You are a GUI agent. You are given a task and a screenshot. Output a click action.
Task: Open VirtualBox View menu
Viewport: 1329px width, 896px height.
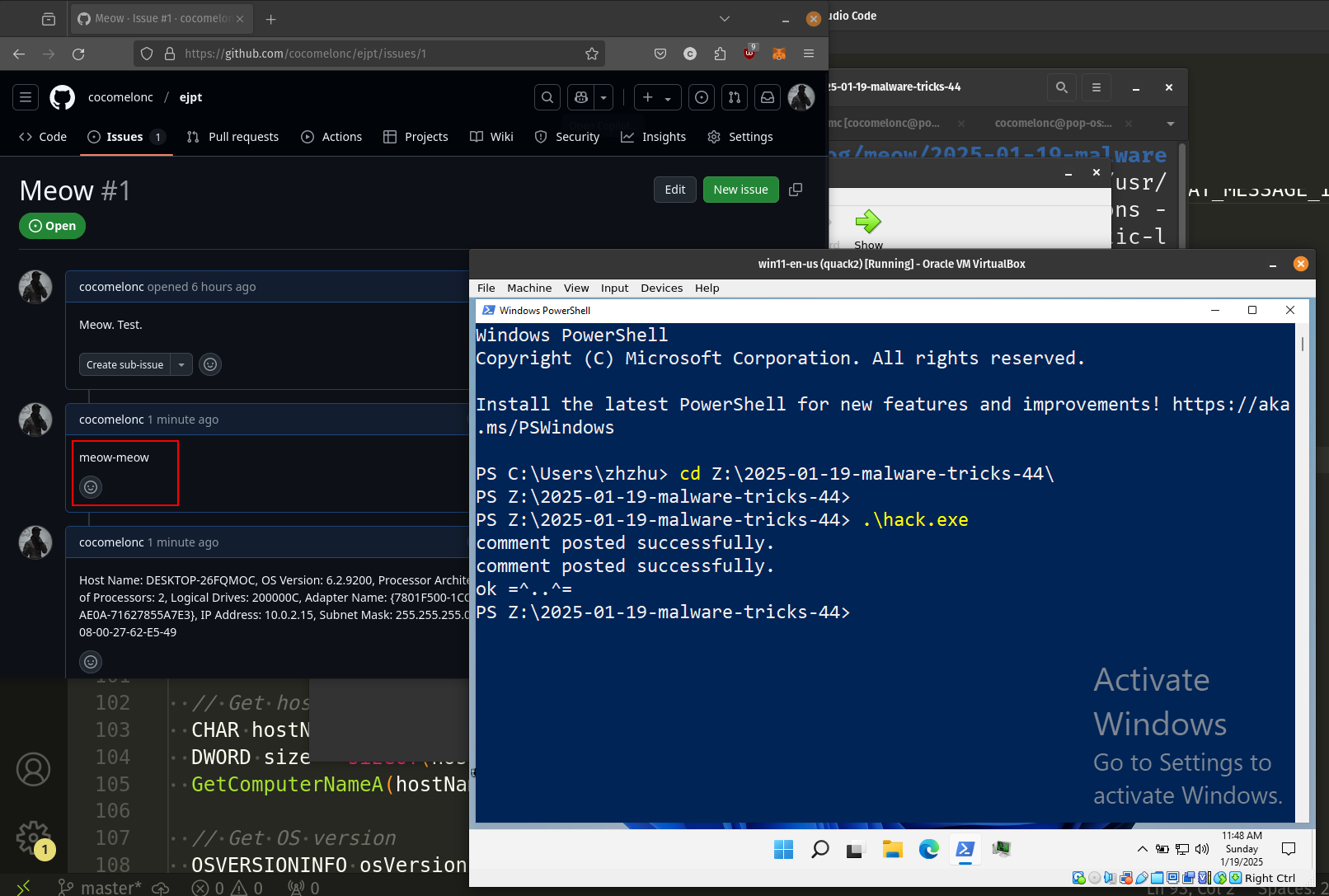[x=576, y=288]
